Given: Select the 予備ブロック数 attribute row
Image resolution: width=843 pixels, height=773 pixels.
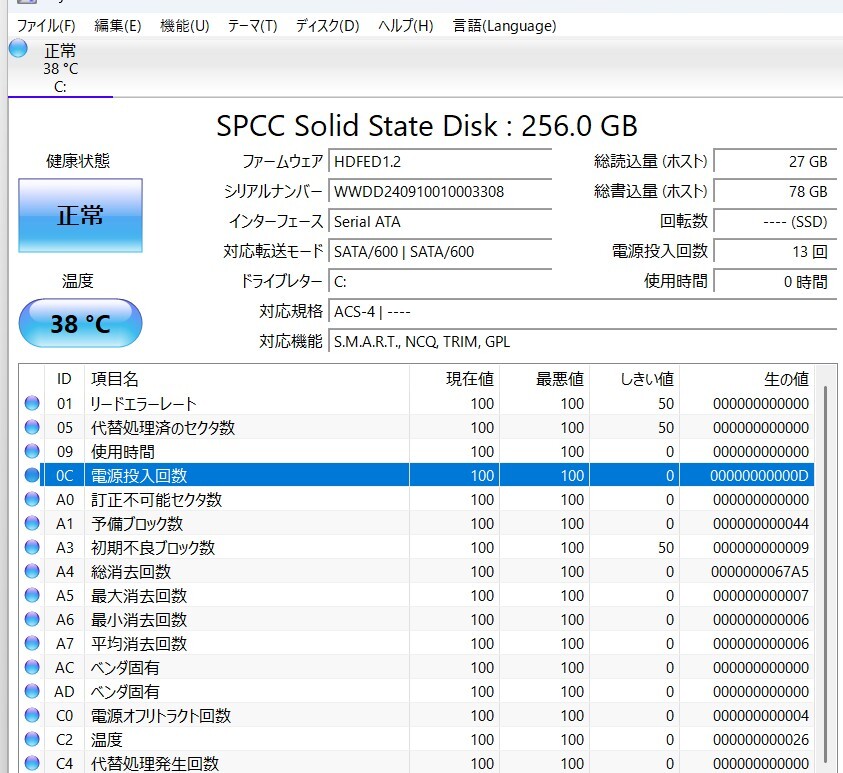Looking at the screenshot, I should [417, 523].
